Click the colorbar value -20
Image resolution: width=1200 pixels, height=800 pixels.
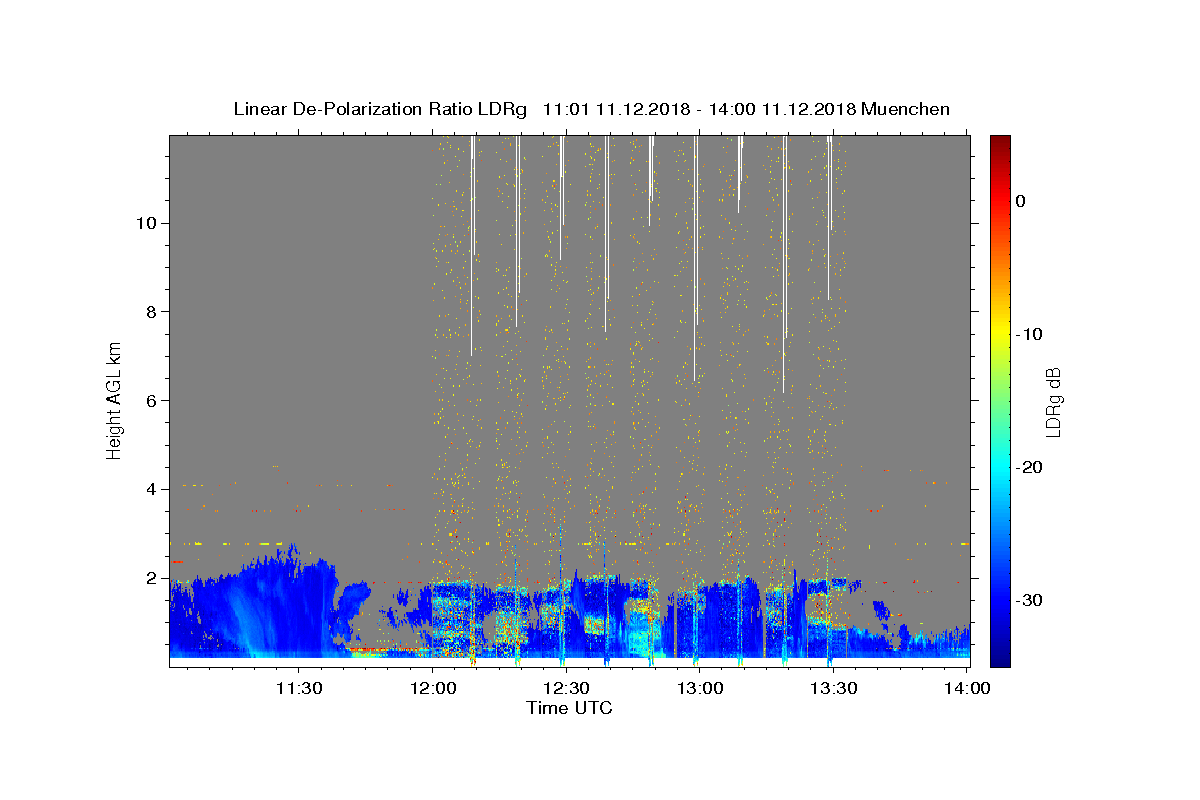(1030, 467)
